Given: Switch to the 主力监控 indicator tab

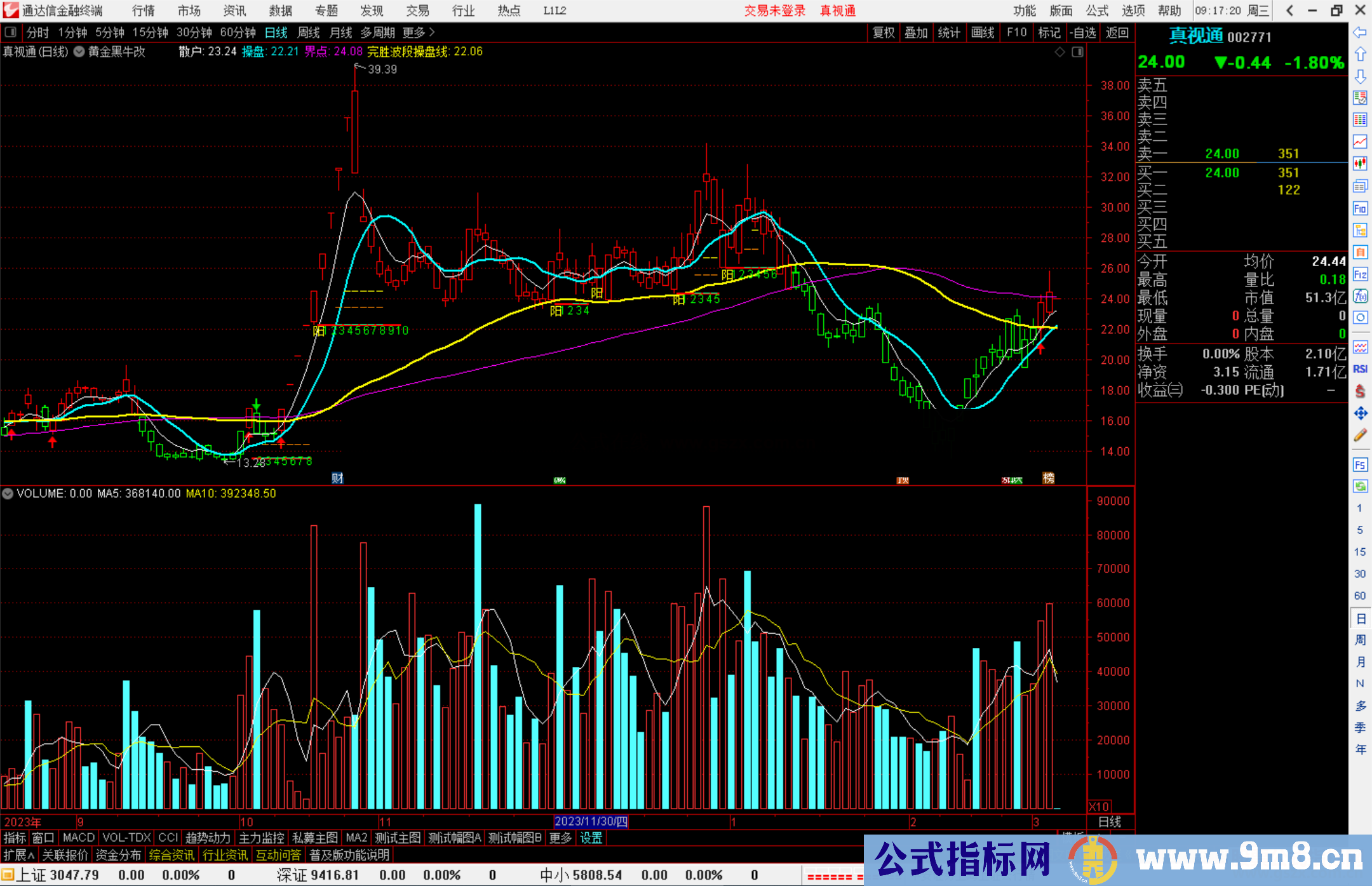Looking at the screenshot, I should click(262, 838).
